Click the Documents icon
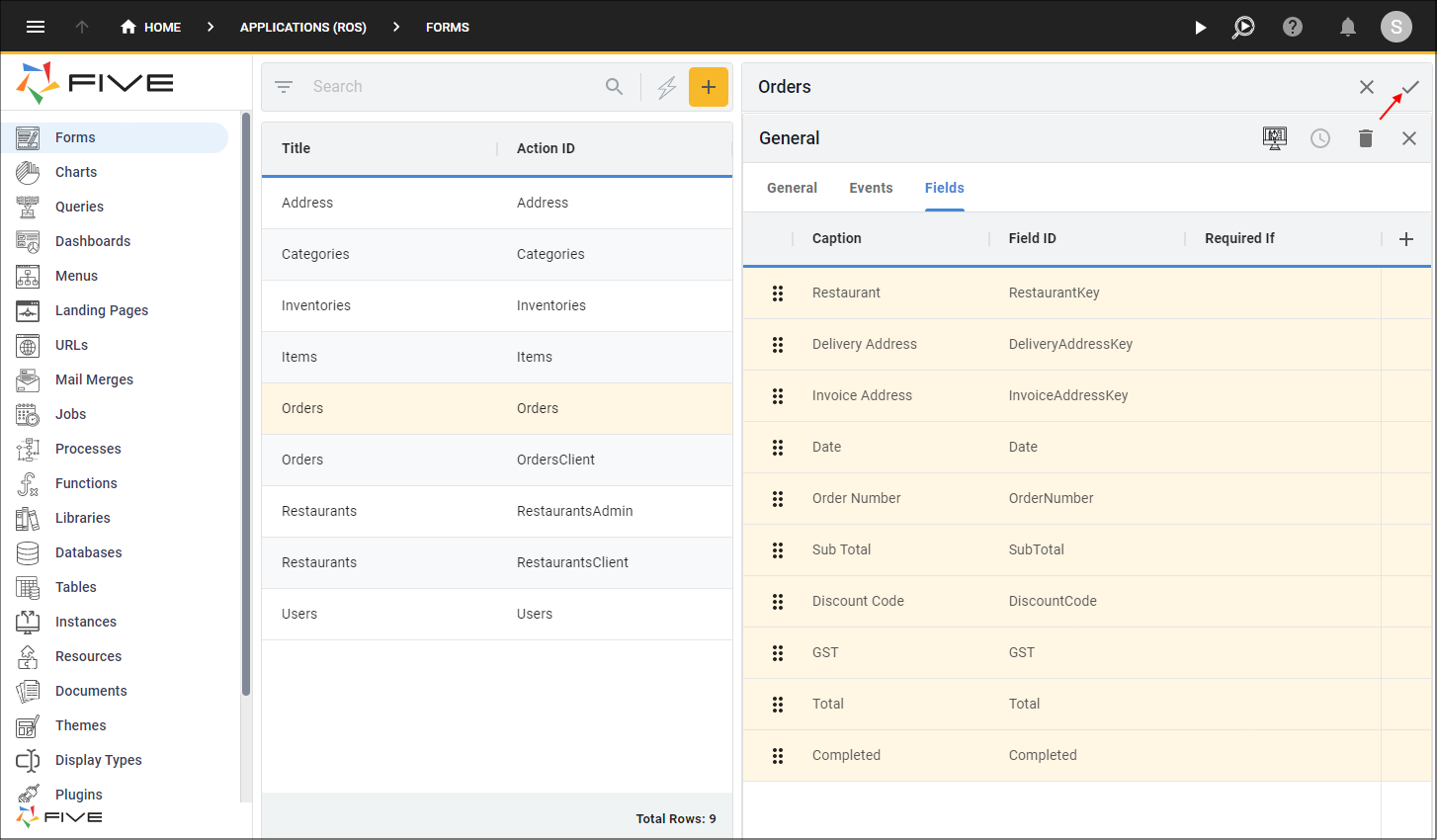Screen dimensions: 1437x840 click(x=28, y=691)
